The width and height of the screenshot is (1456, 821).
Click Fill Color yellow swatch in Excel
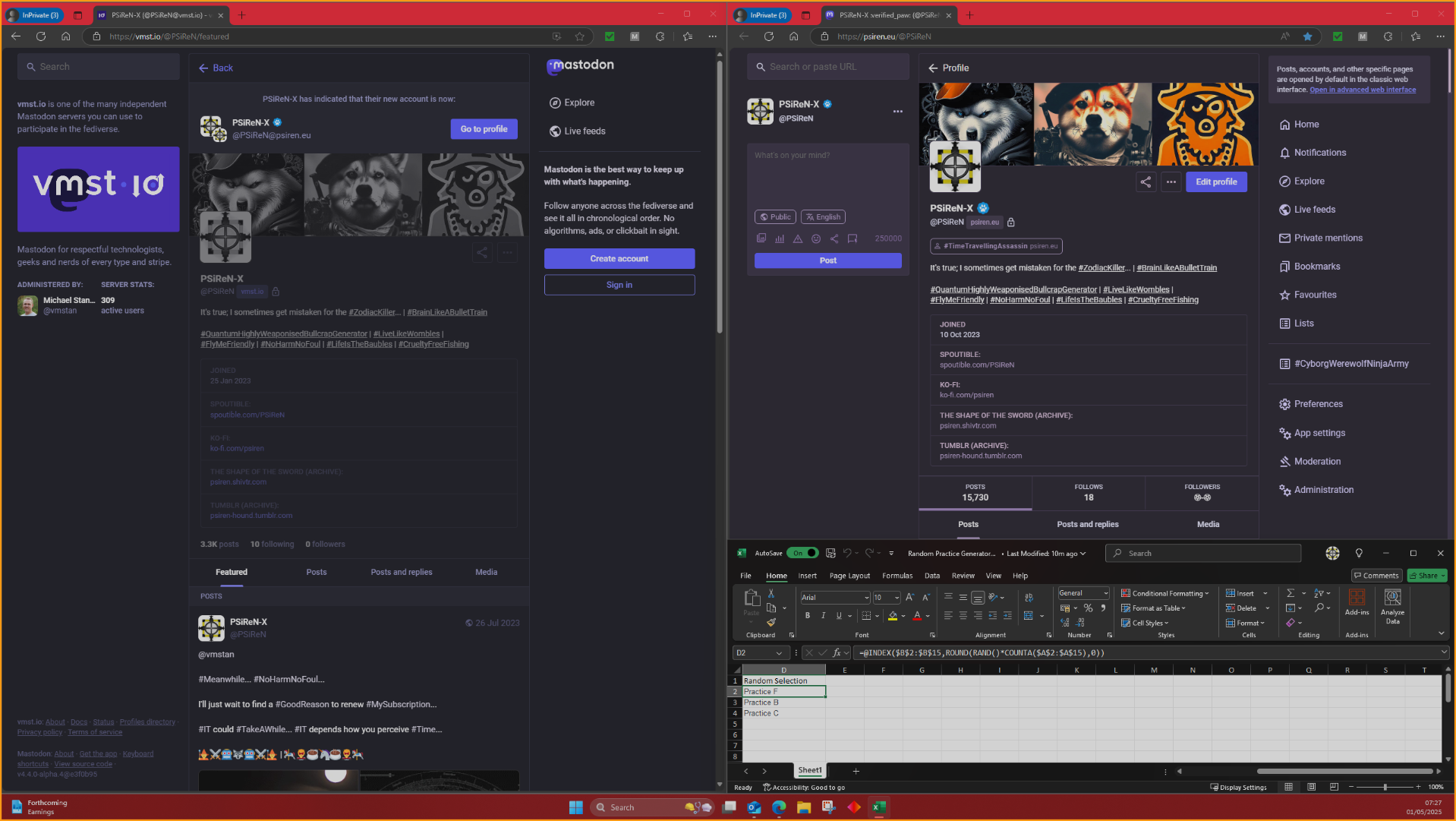[893, 616]
